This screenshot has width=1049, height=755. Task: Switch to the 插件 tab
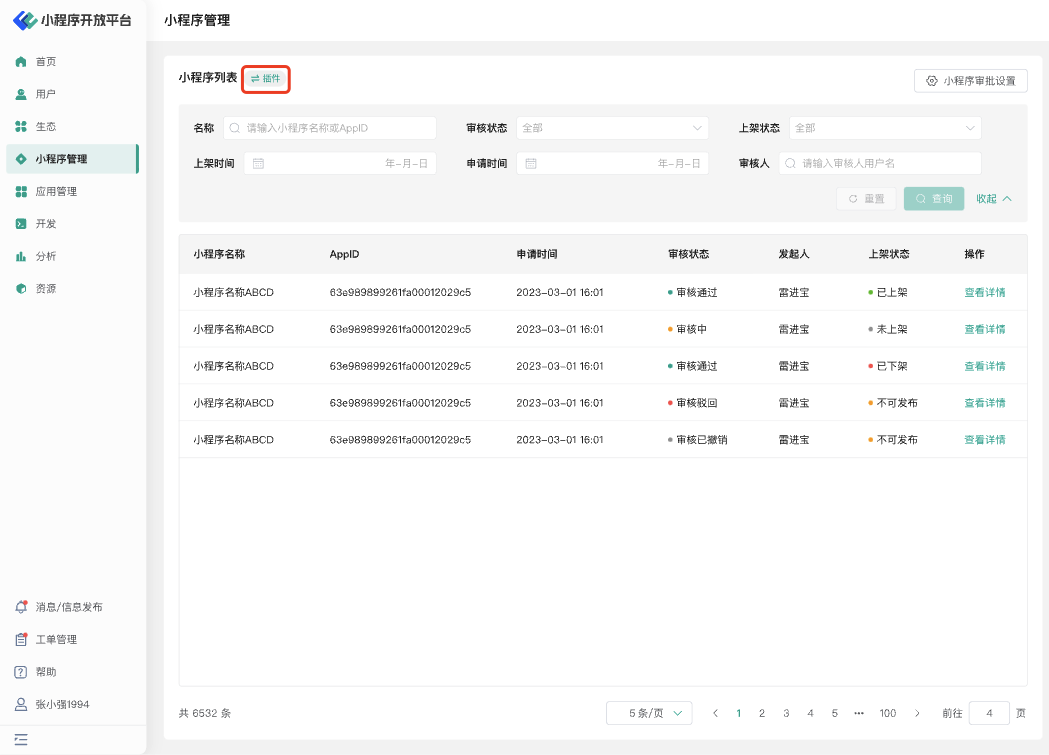point(266,79)
